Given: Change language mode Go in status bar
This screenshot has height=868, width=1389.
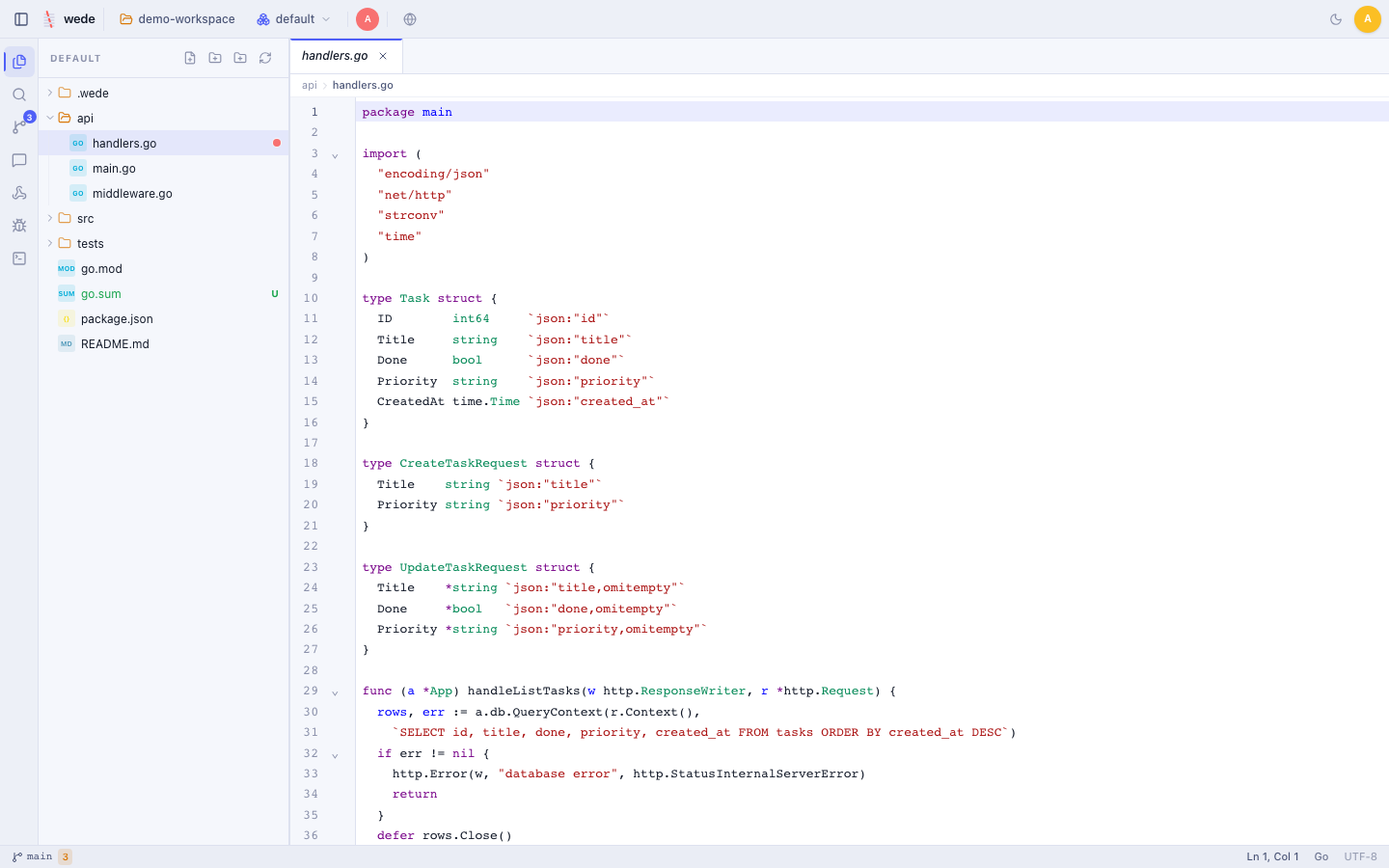Looking at the screenshot, I should tap(1321, 856).
